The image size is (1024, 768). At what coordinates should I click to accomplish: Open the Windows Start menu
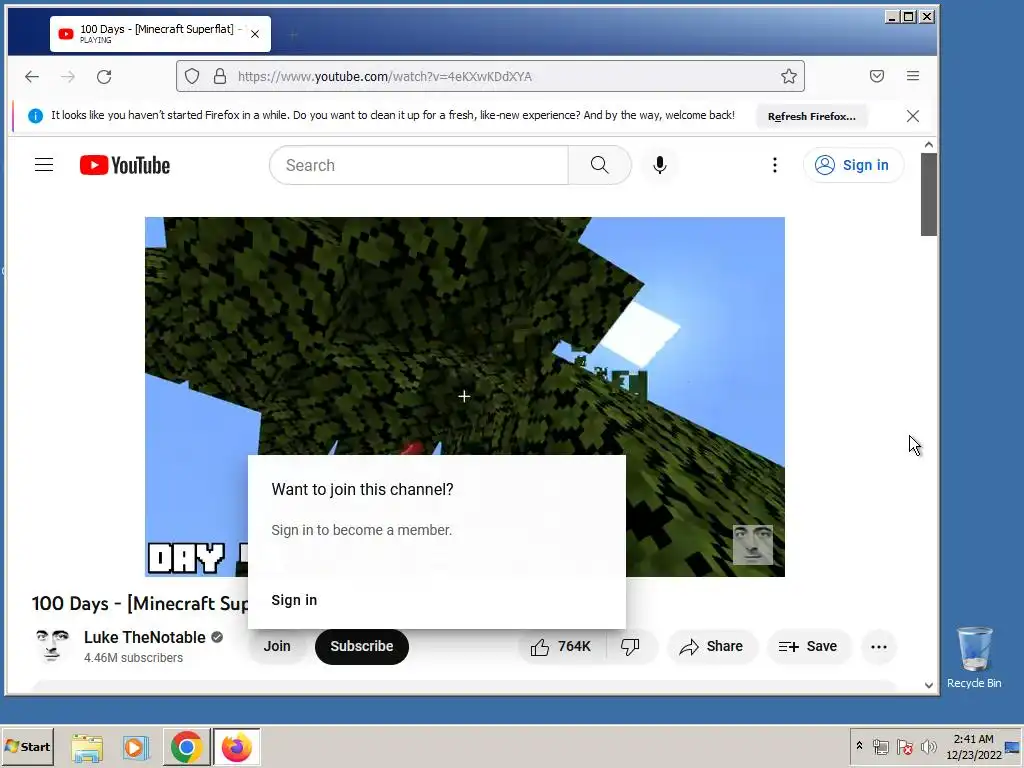[27, 746]
